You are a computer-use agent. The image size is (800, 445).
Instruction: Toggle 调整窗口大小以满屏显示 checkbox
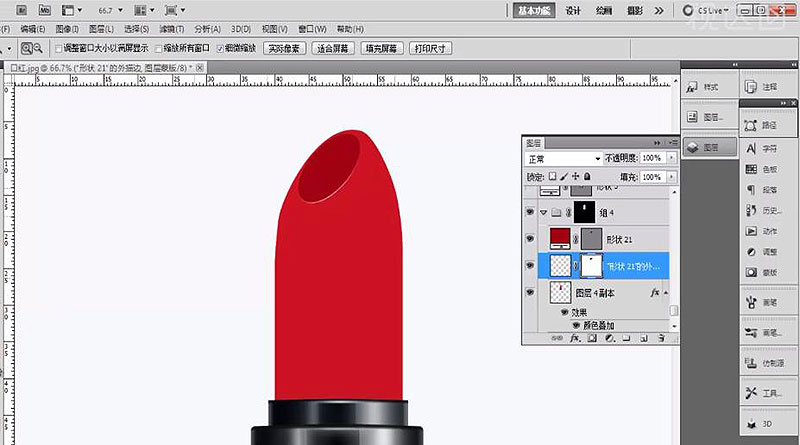pos(59,48)
